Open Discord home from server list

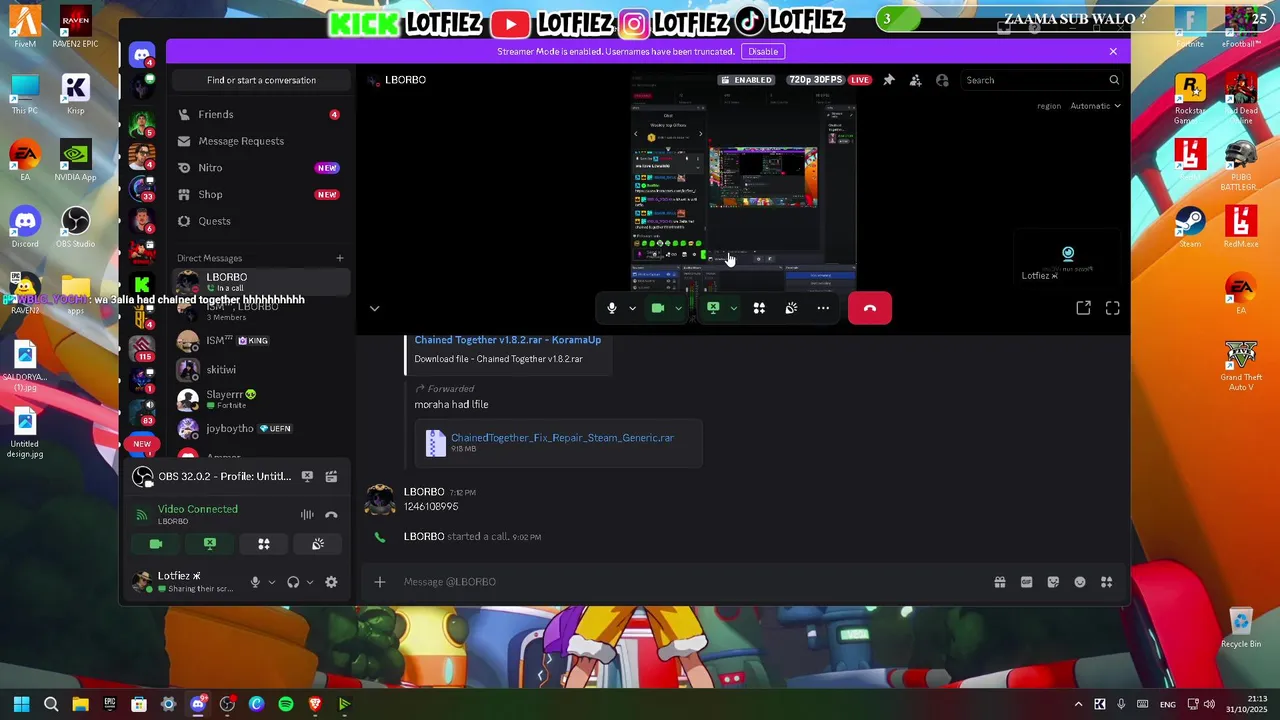(142, 56)
